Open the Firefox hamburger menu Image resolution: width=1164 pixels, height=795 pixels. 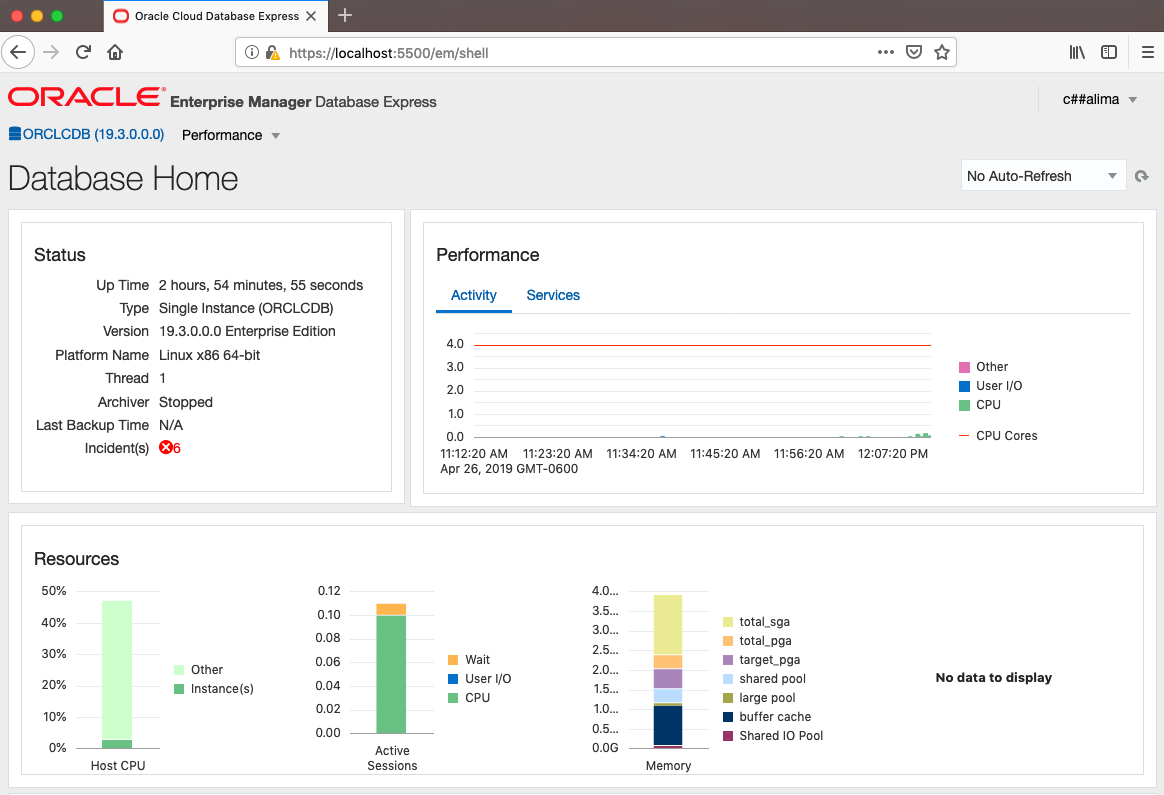[x=1147, y=52]
